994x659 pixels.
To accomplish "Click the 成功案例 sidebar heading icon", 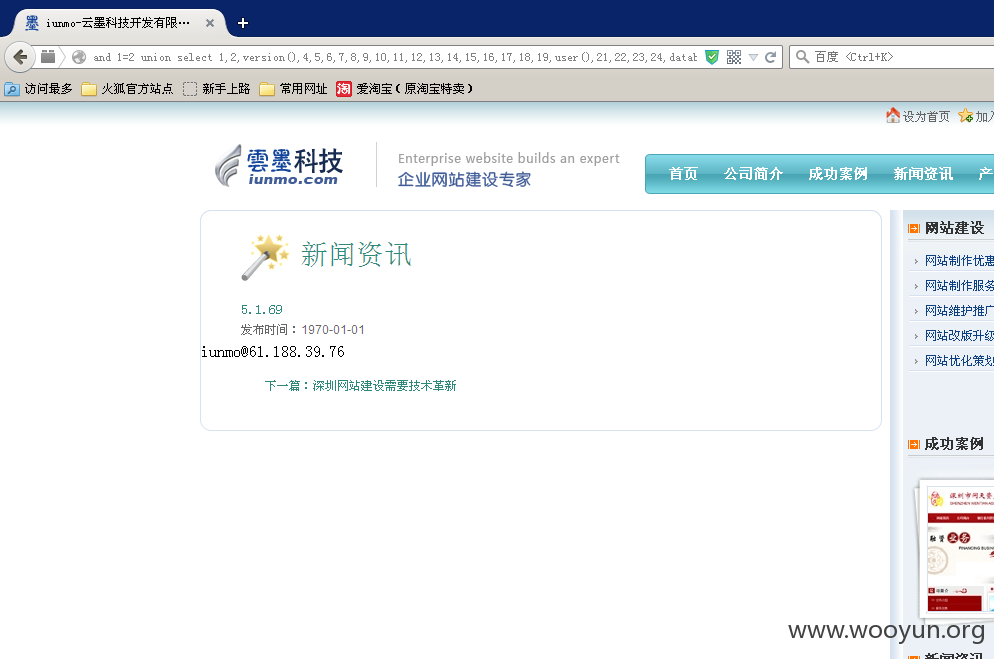I will (914, 444).
